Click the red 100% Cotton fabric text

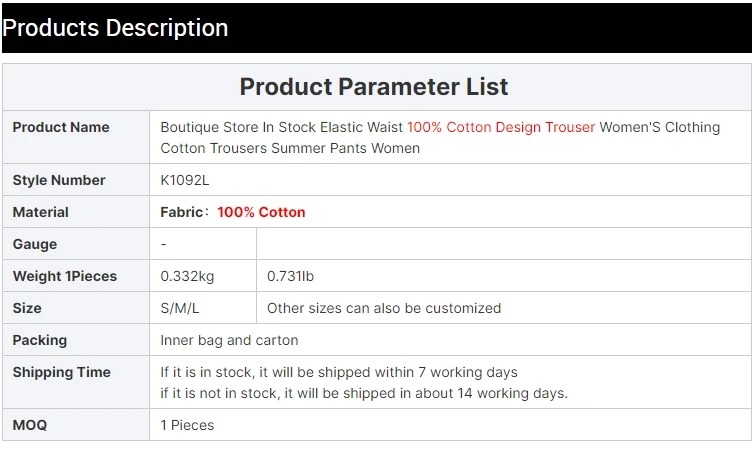[x=261, y=212]
